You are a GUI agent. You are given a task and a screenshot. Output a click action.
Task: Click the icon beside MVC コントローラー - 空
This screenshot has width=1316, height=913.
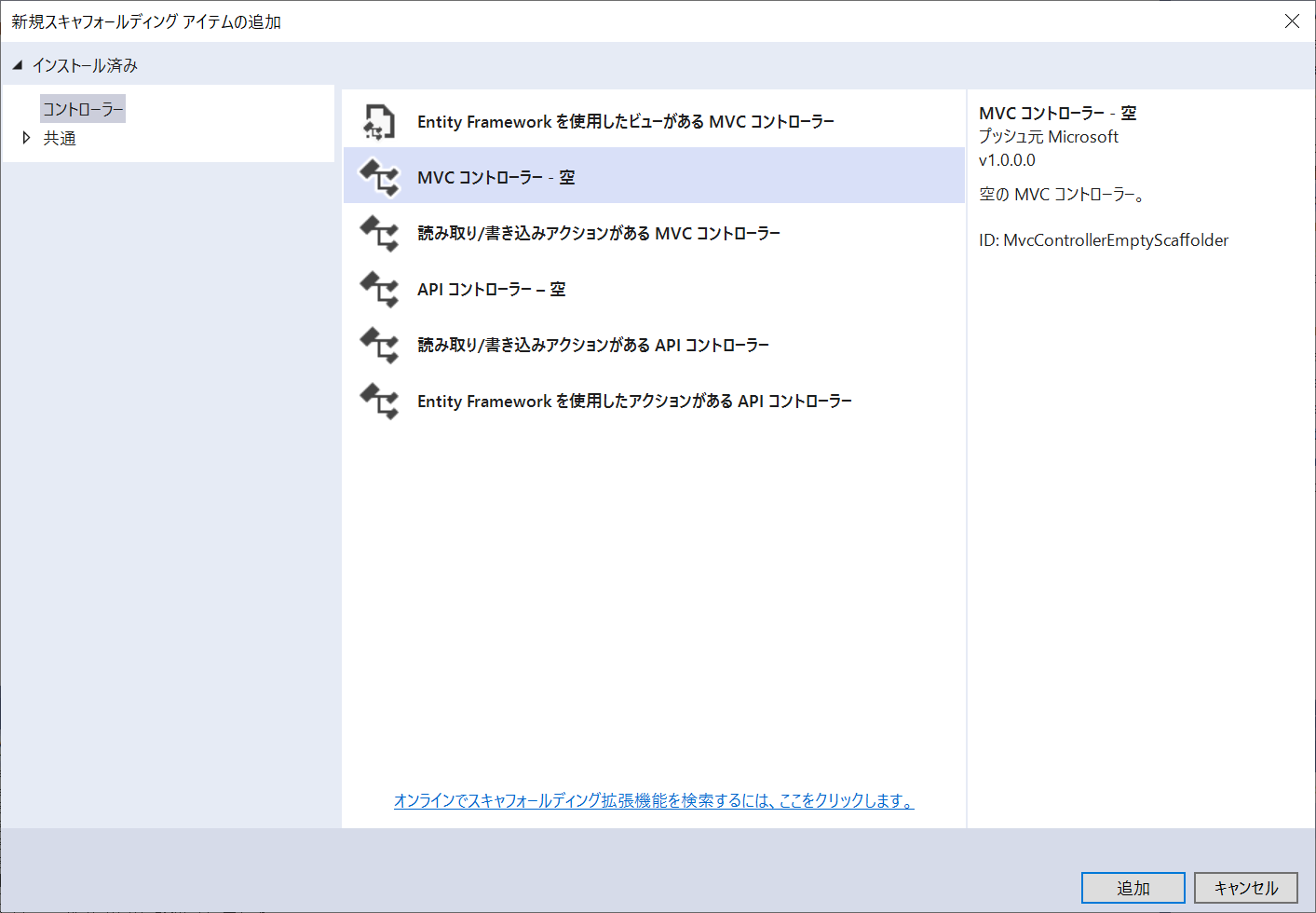pyautogui.click(x=379, y=177)
